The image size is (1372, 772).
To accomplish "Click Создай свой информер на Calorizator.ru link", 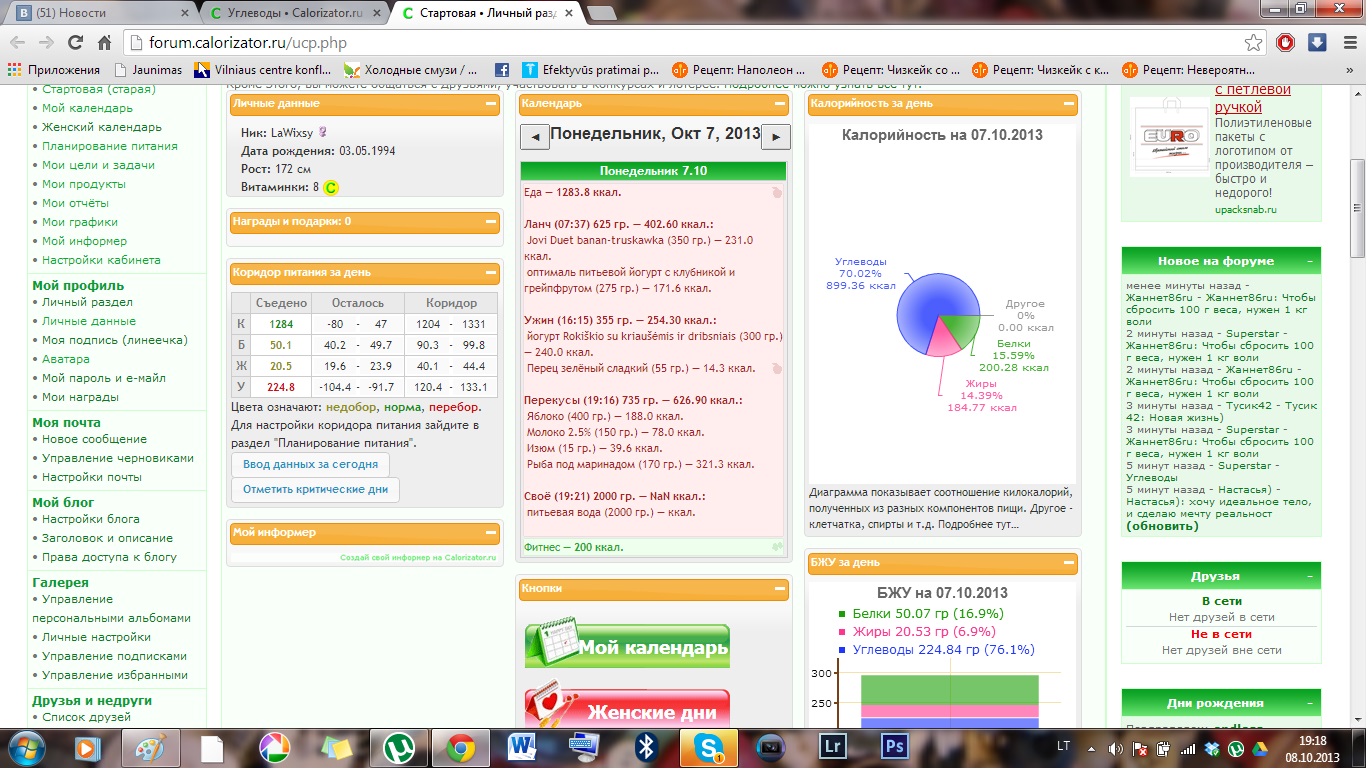I will coord(418,558).
